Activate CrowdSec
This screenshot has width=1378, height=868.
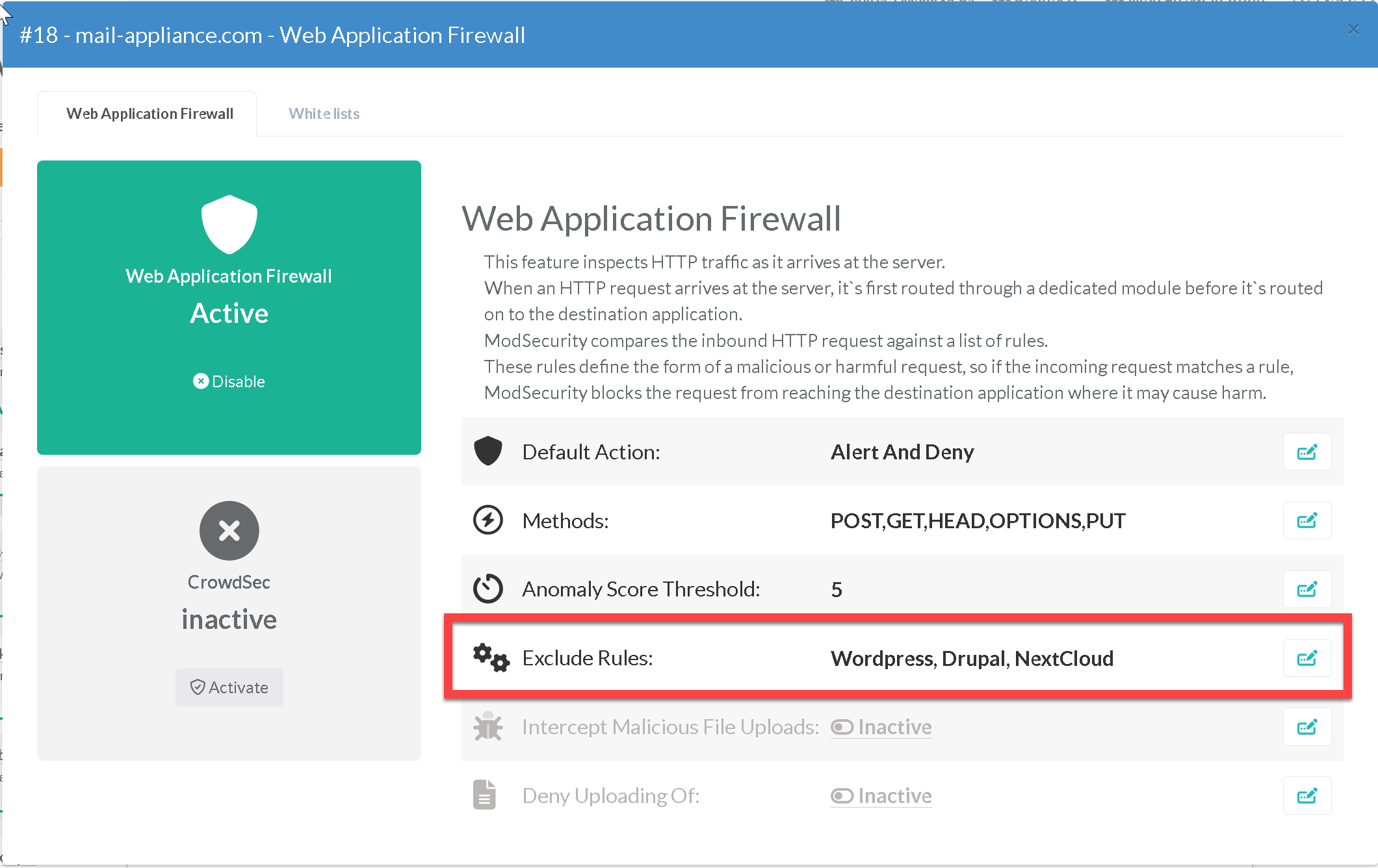(229, 687)
